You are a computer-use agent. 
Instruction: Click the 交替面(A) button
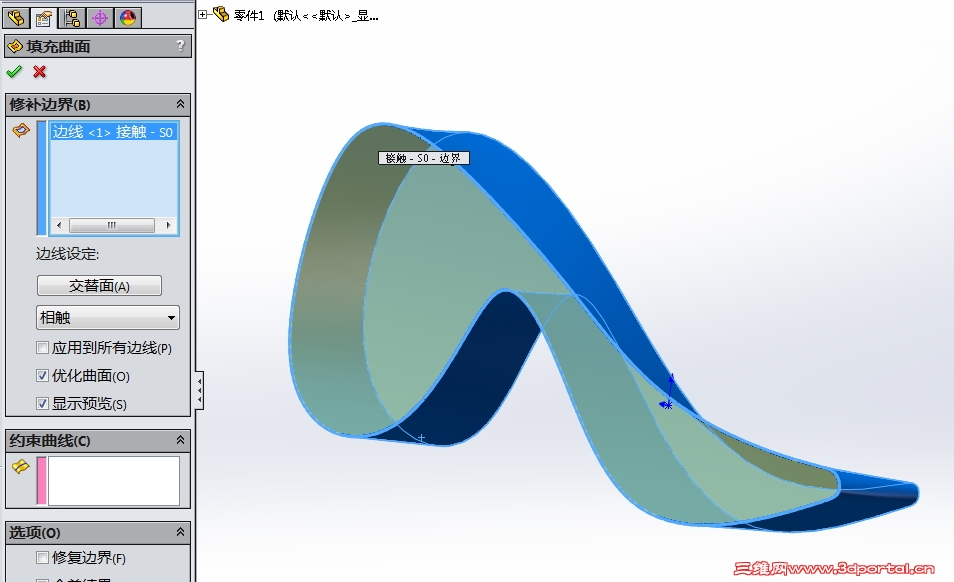click(x=99, y=286)
